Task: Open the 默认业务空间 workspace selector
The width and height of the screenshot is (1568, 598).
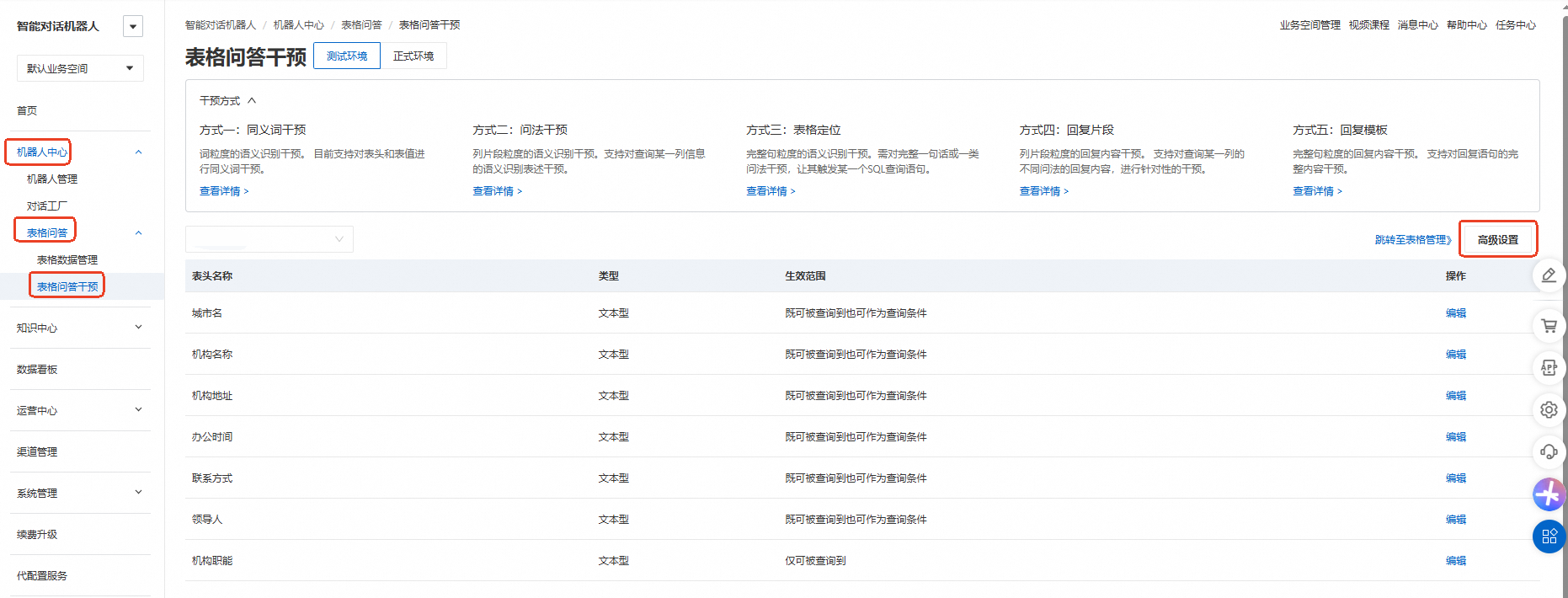Action: tap(80, 68)
